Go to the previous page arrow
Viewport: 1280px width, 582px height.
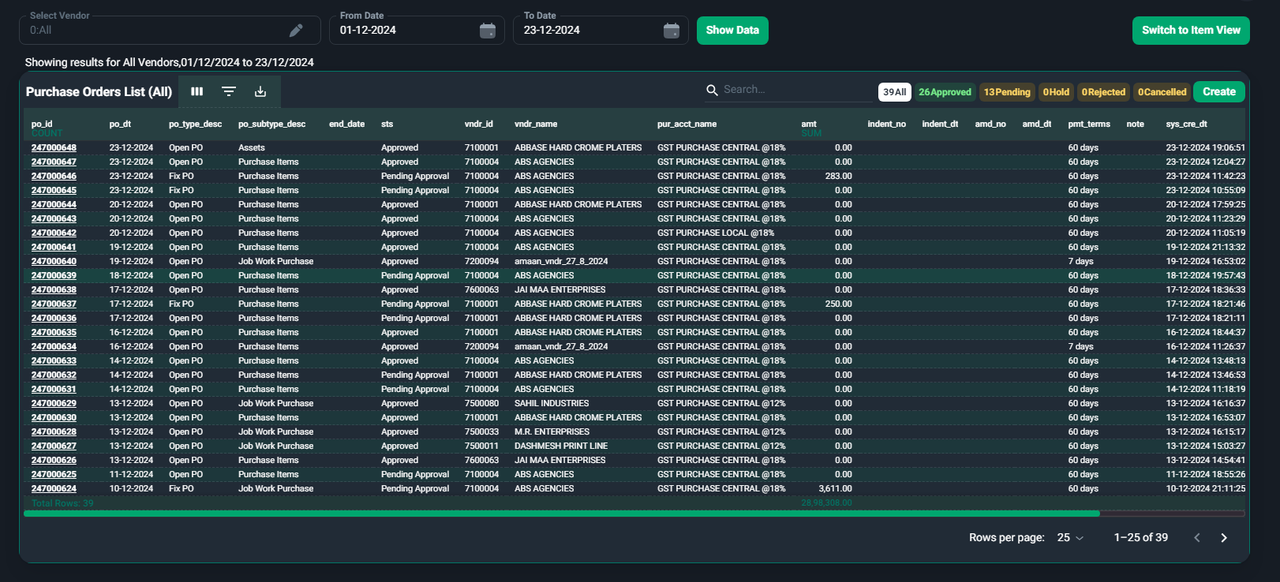click(1196, 538)
